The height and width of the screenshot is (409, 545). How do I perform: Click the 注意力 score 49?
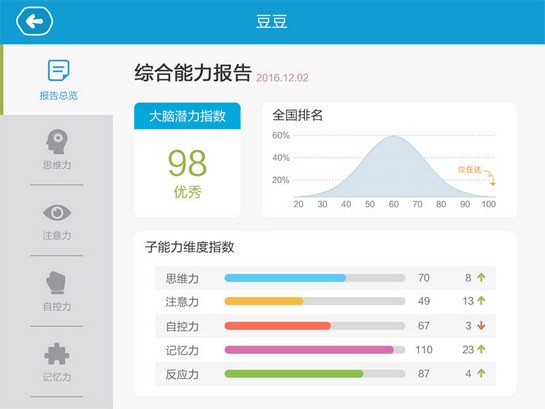[424, 301]
